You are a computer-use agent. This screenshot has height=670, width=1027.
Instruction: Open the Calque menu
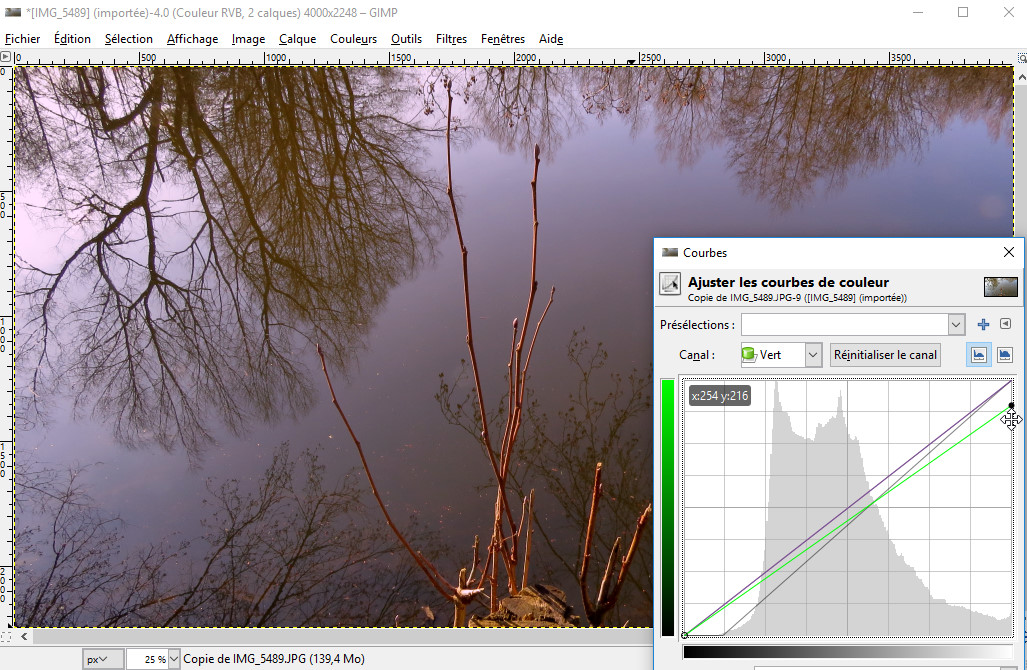pyautogui.click(x=297, y=39)
